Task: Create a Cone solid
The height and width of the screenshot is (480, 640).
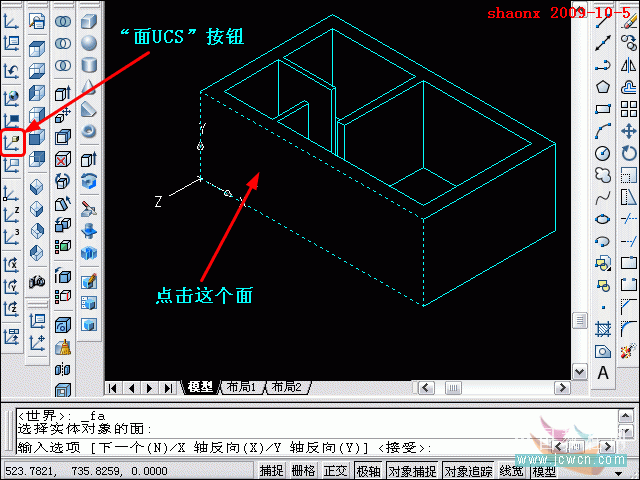Action: (89, 87)
